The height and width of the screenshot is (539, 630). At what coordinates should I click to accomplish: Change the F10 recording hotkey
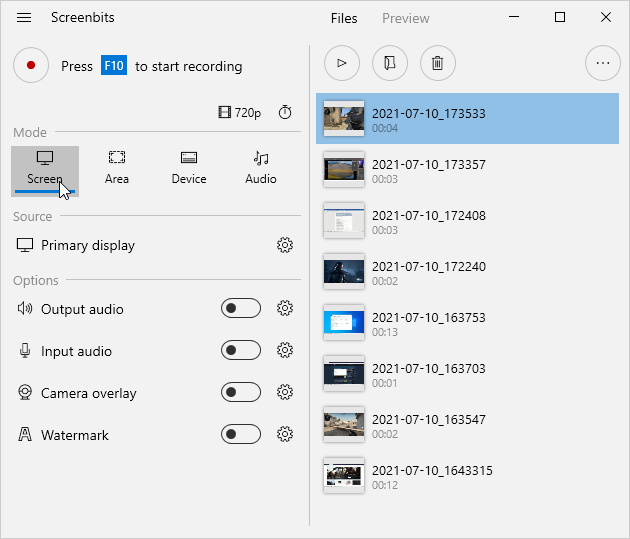pos(114,65)
